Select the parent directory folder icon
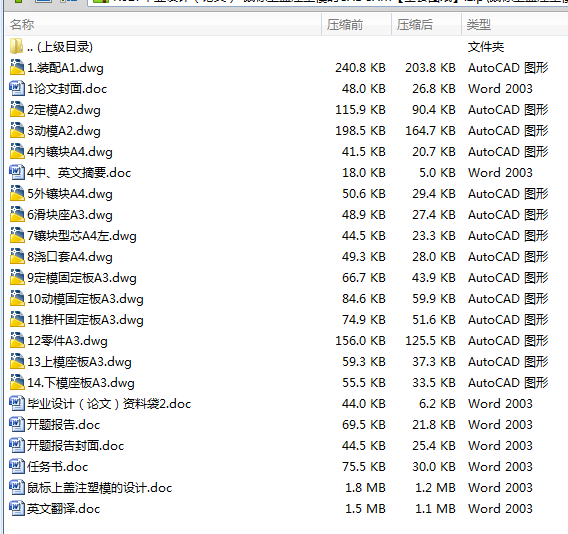 17,46
